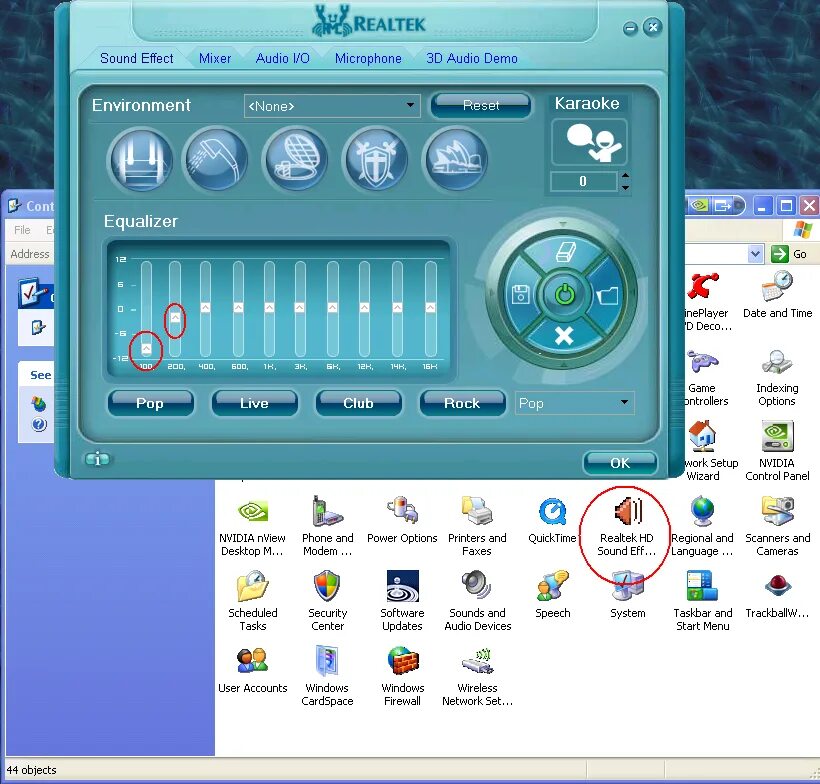The height and width of the screenshot is (784, 820).
Task: Switch to the Microphone tab
Action: tap(368, 58)
